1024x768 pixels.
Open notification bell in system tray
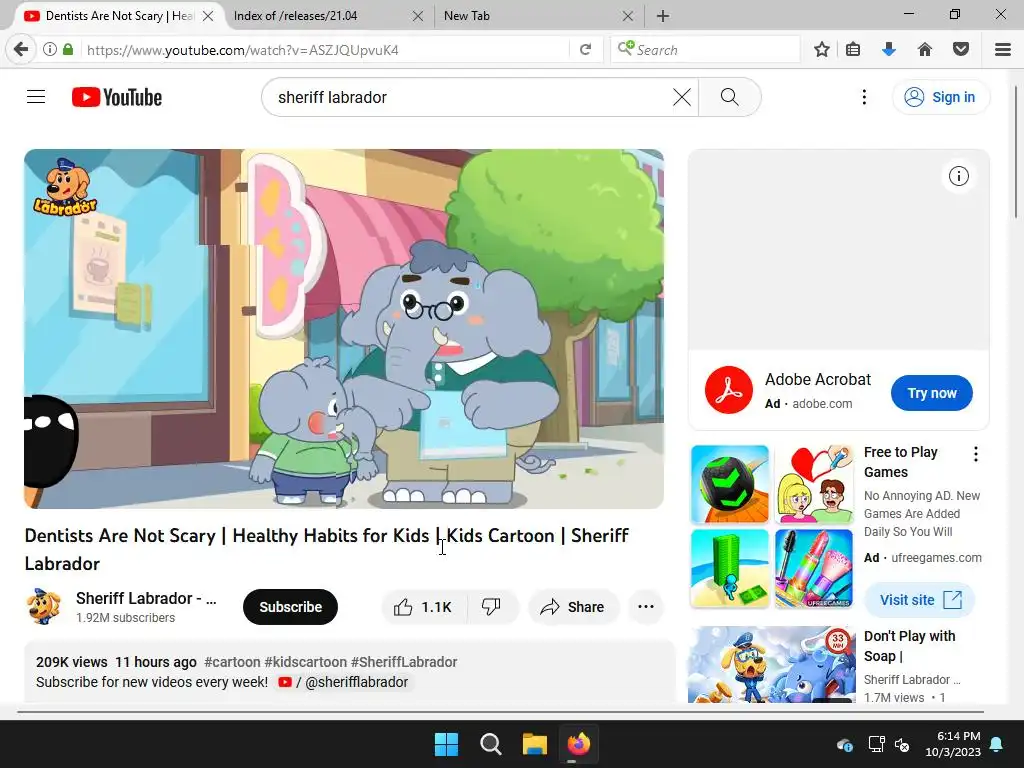pos(997,744)
